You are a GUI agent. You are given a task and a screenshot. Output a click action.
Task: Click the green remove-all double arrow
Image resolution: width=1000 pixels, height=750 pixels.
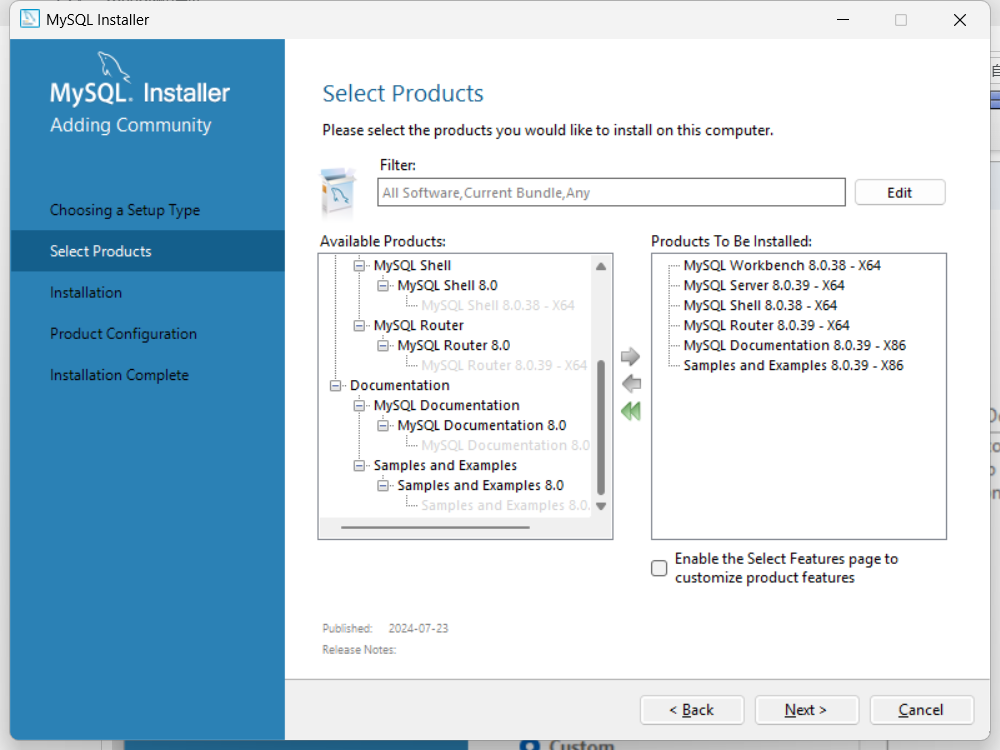[631, 411]
